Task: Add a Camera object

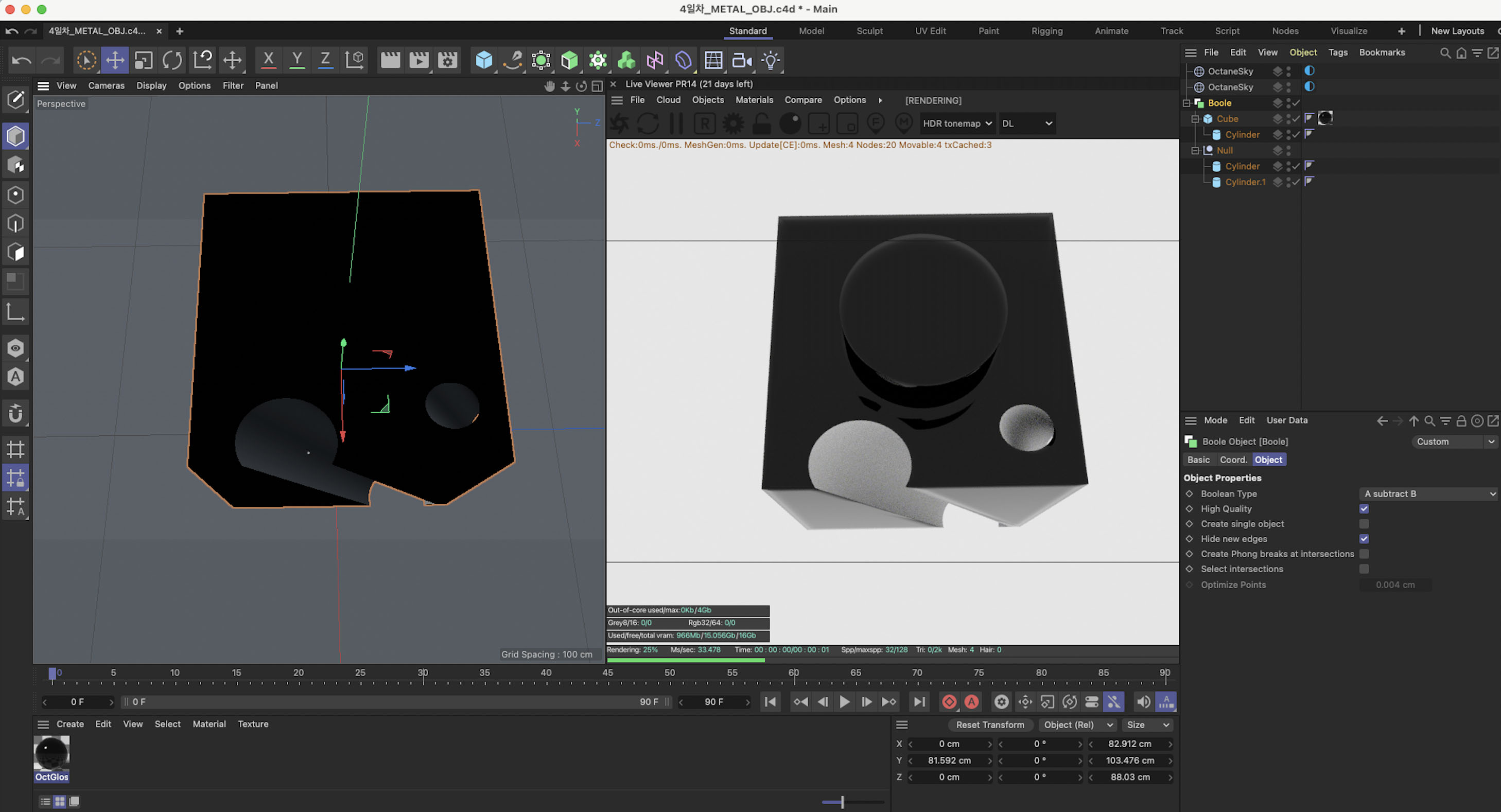Action: point(742,60)
